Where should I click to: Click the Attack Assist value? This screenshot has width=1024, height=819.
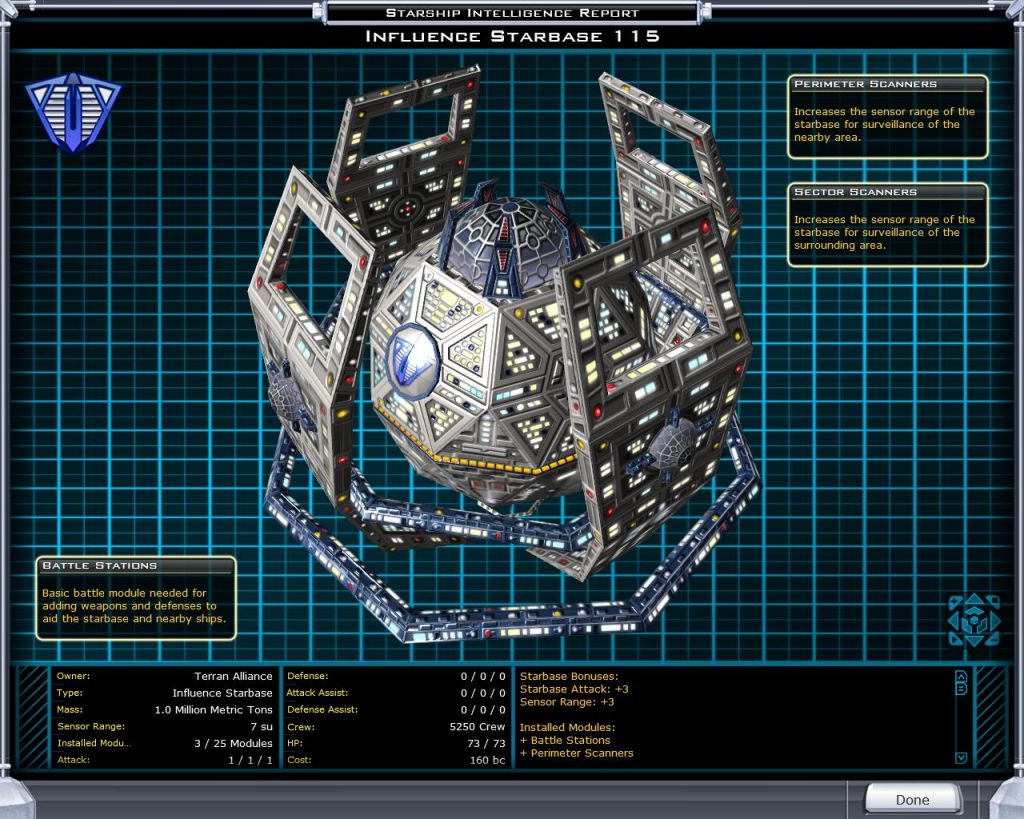[483, 693]
